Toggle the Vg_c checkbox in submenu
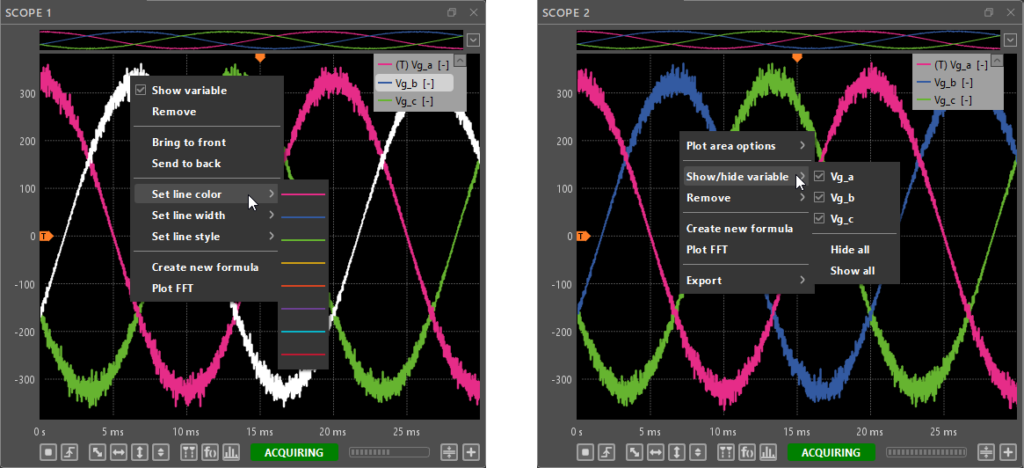The height and width of the screenshot is (468, 1024). pyautogui.click(x=820, y=218)
